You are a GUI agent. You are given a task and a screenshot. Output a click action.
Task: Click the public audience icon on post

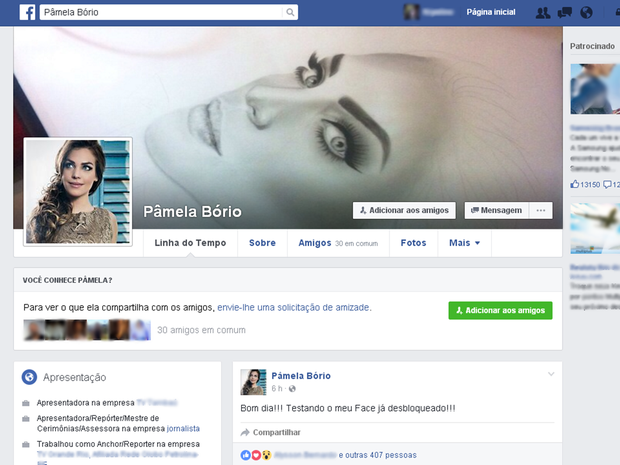tap(292, 388)
